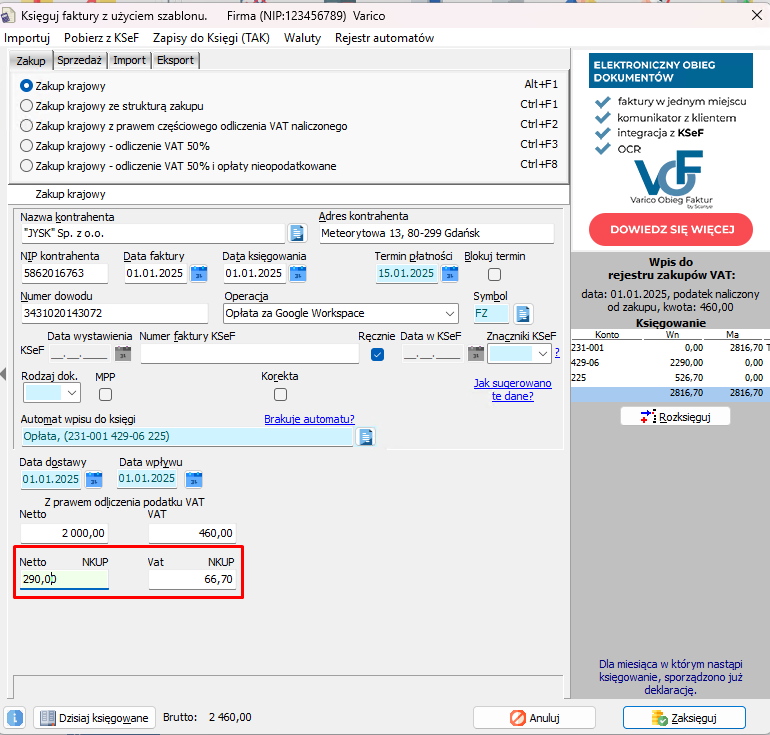
Task: Click the list icon beside Symbol FZ
Action: [524, 313]
